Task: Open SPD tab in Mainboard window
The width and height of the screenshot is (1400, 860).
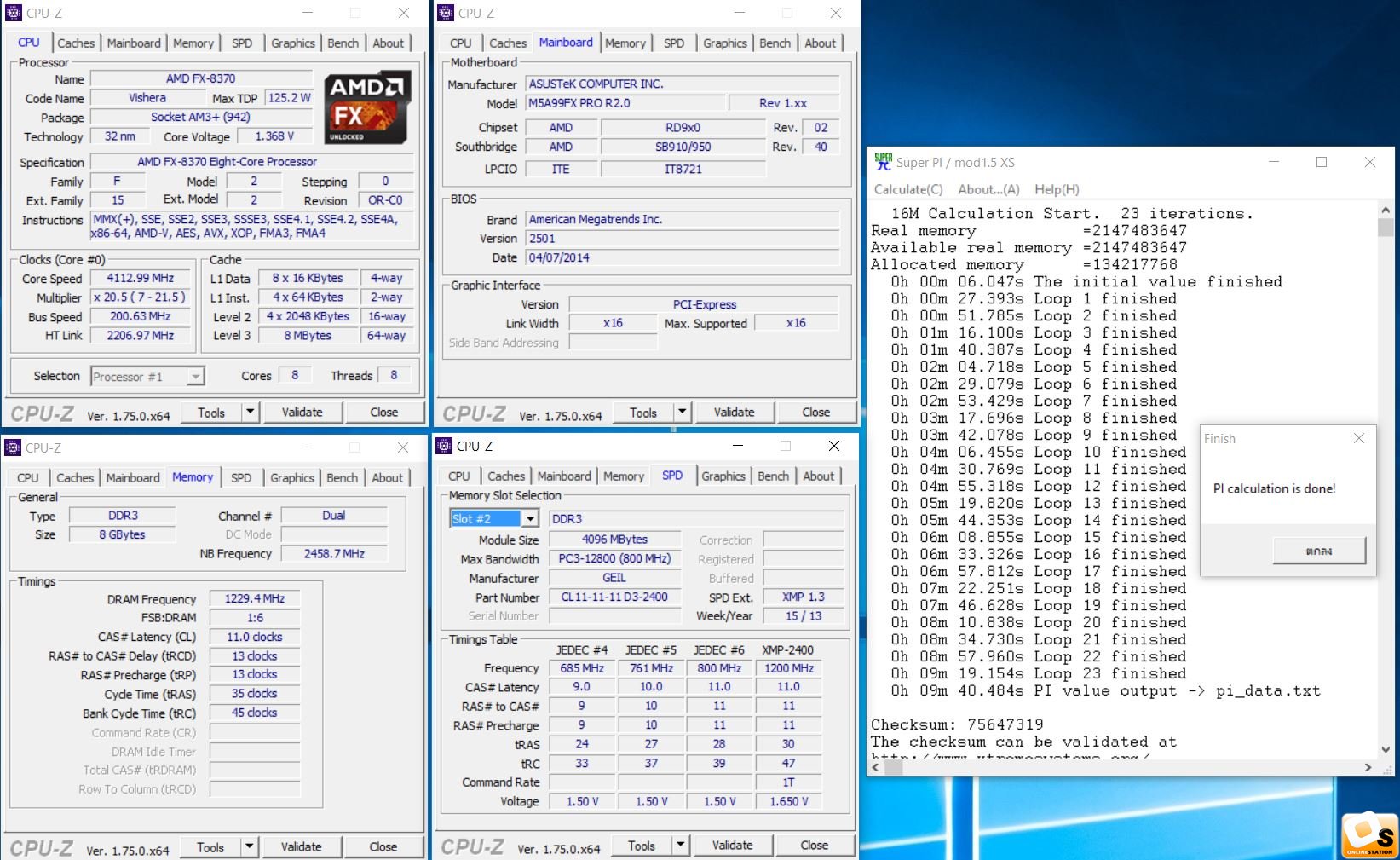Action: click(674, 43)
